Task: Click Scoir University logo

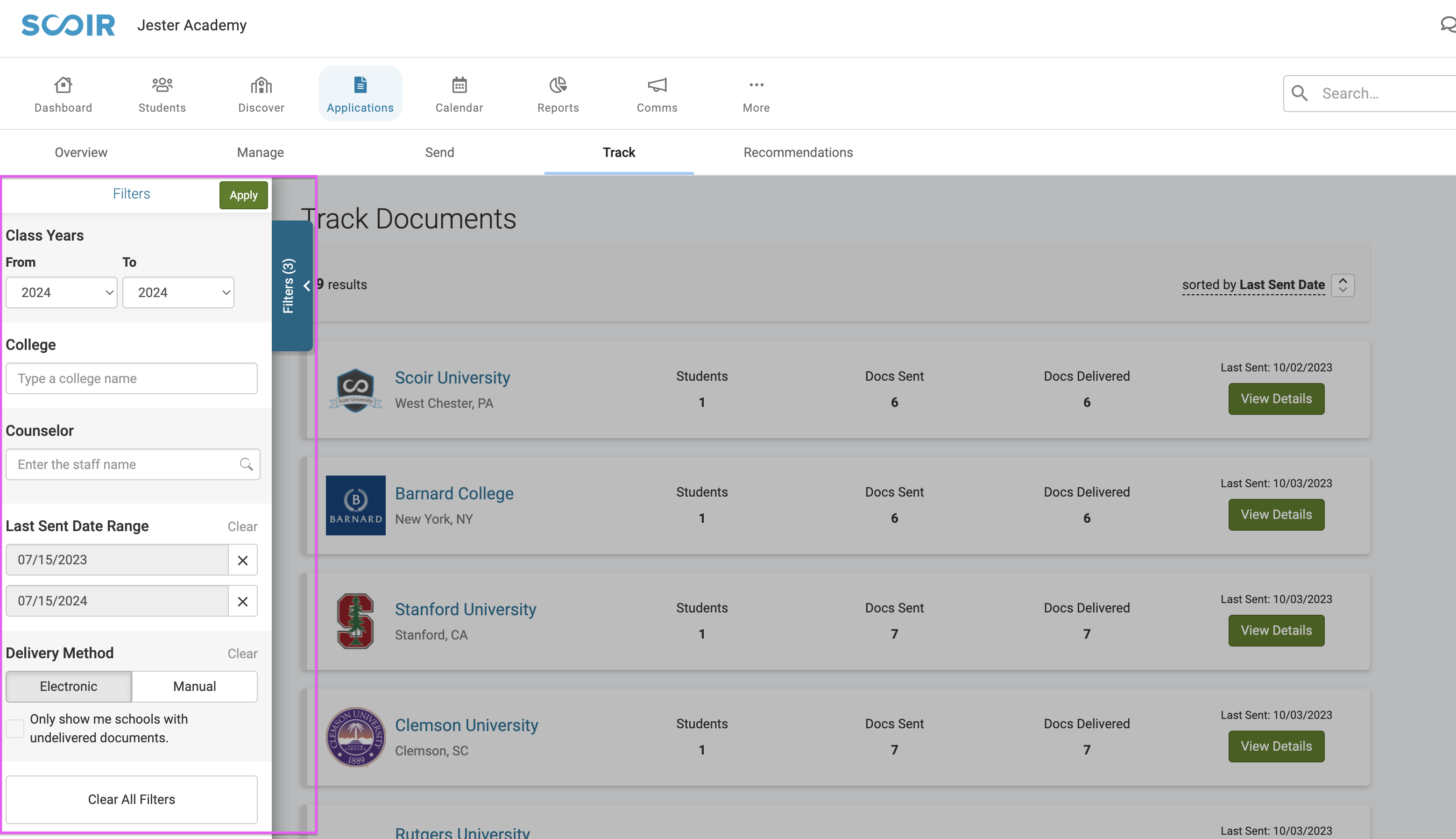Action: tap(355, 390)
